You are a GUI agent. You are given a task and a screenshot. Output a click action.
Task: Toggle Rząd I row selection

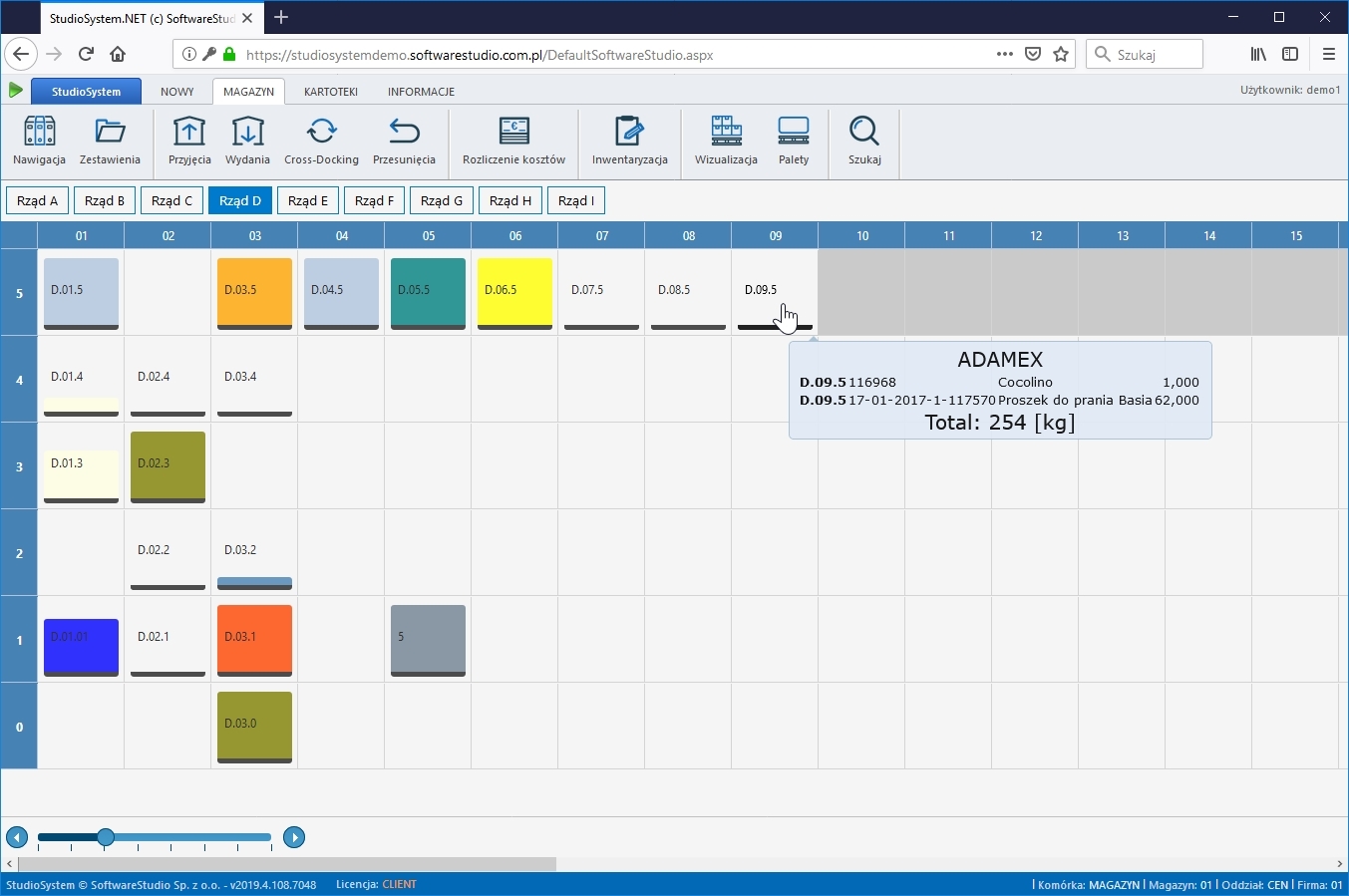coord(576,200)
